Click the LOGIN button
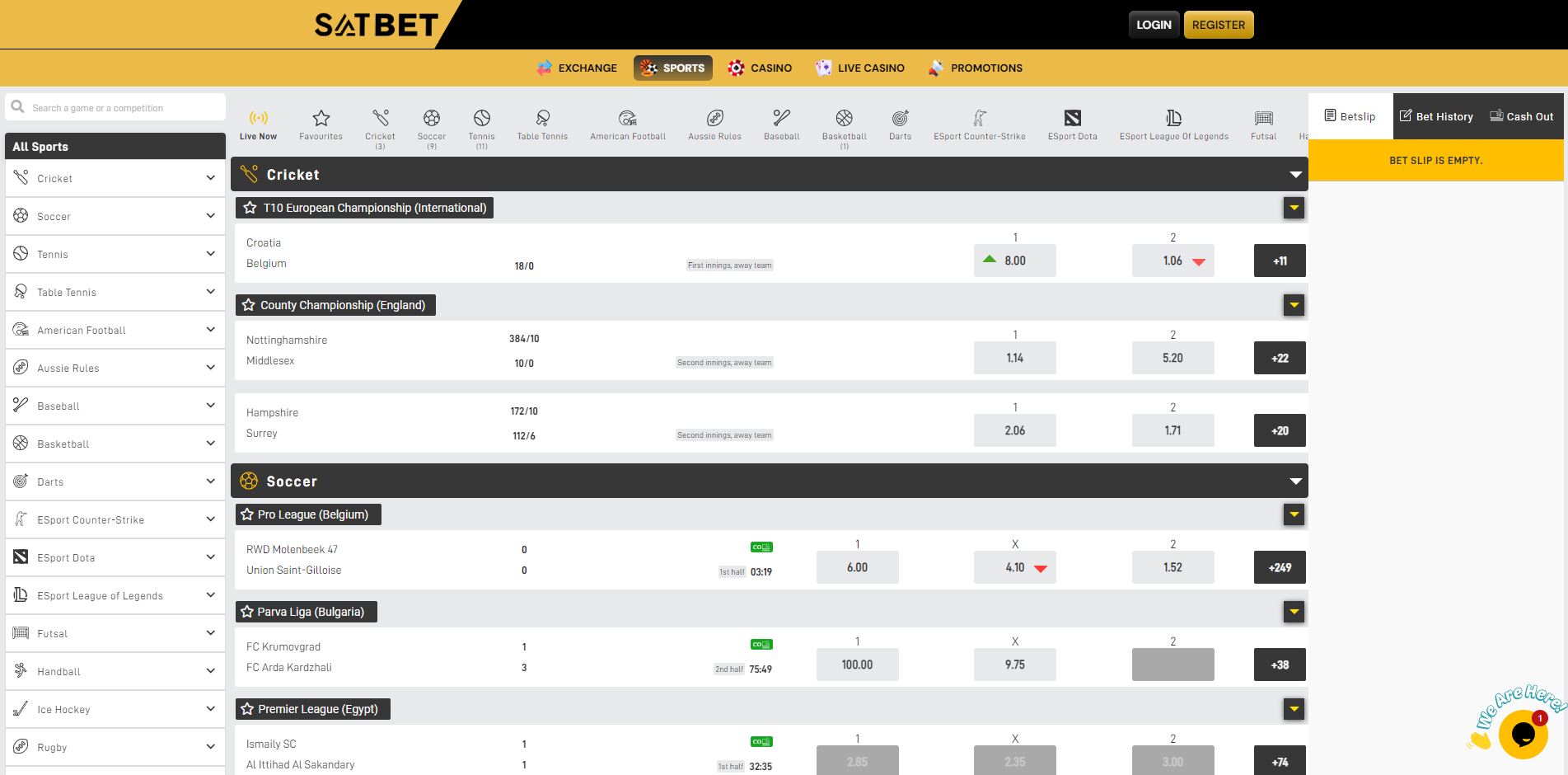This screenshot has width=1568, height=775. [1154, 25]
